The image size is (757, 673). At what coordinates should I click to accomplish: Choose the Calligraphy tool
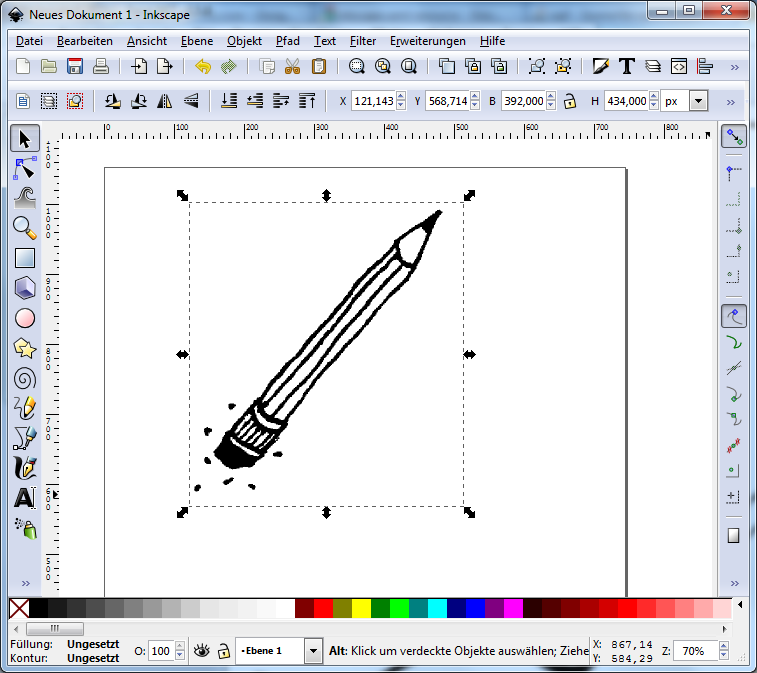pos(25,468)
